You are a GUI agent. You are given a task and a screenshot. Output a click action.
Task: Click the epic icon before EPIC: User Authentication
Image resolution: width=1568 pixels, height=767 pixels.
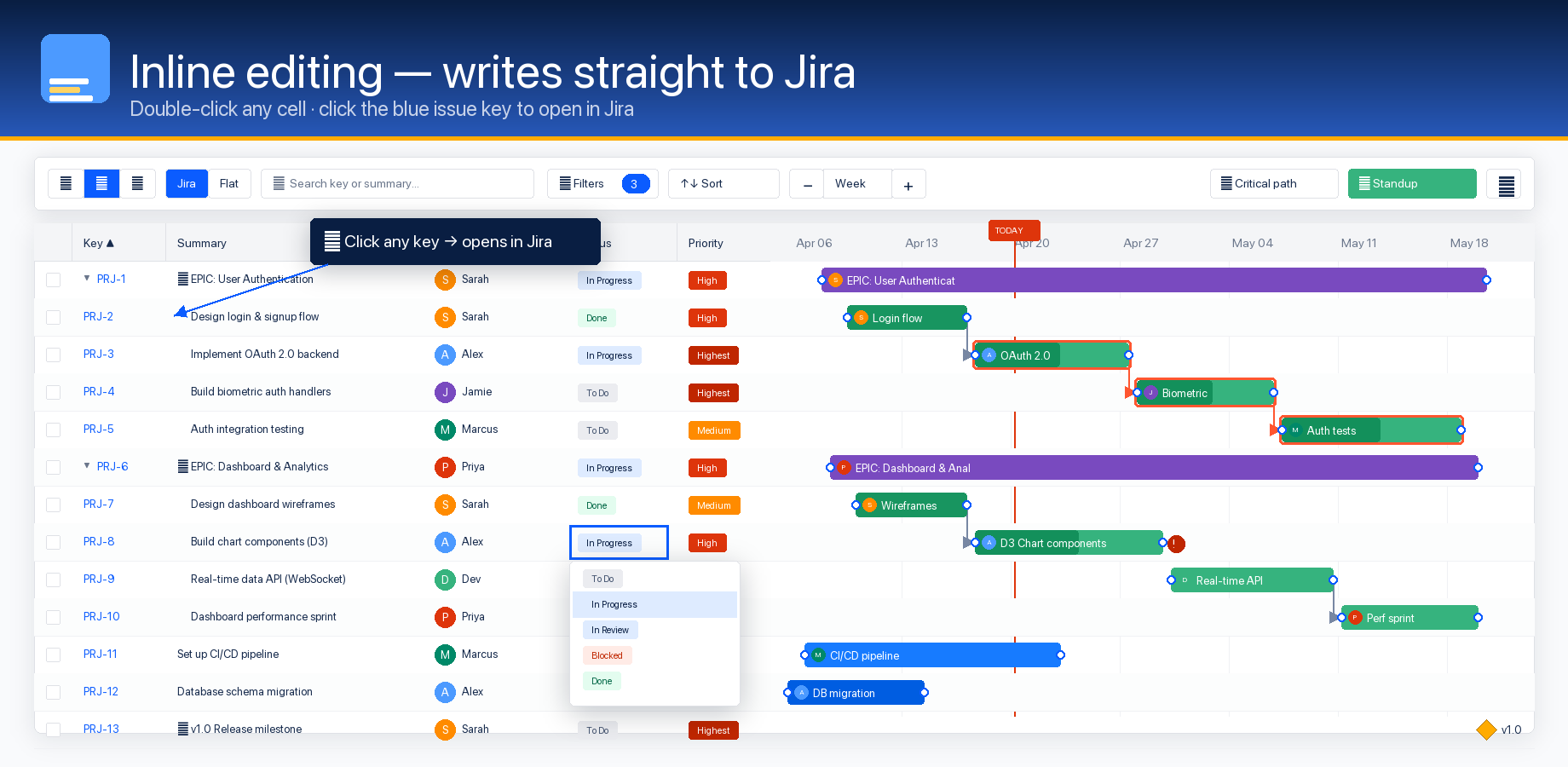click(x=182, y=279)
